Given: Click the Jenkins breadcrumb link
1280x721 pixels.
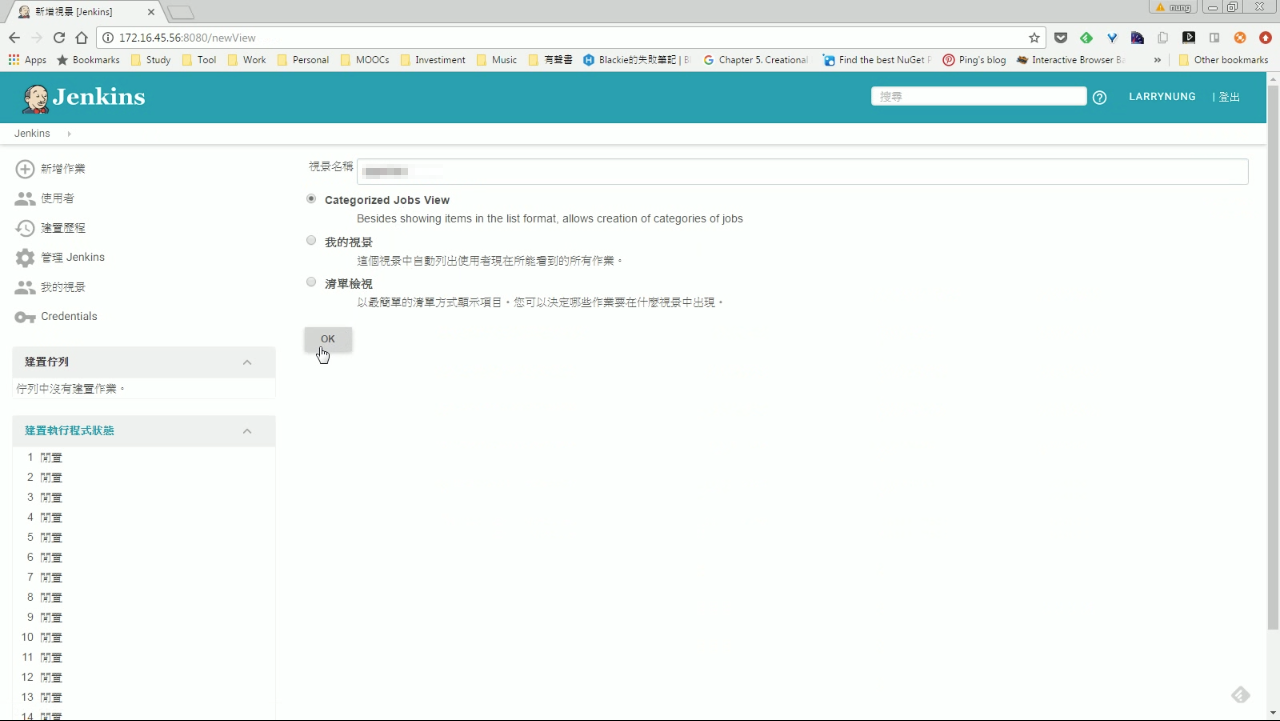Looking at the screenshot, I should (x=32, y=134).
